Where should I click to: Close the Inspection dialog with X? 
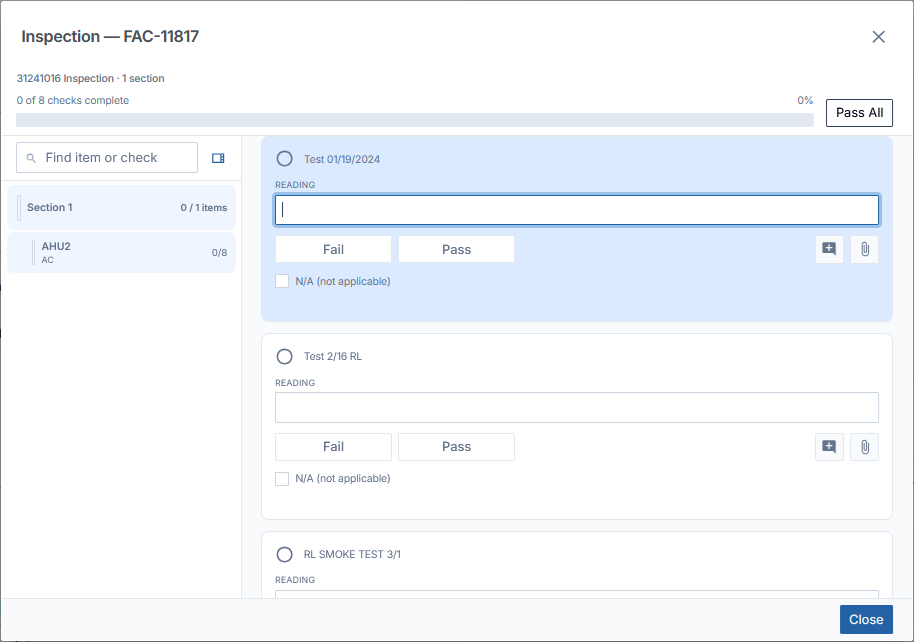[x=878, y=37]
